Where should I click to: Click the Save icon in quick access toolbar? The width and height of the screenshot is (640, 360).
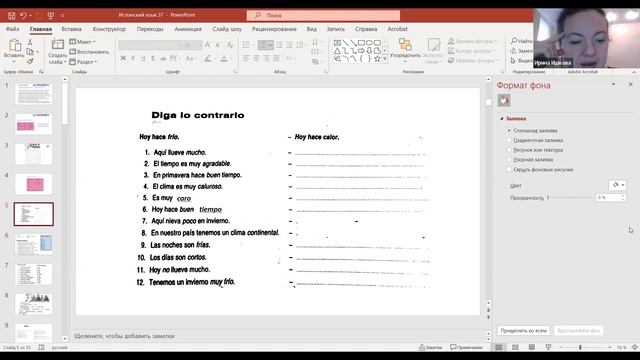point(11,16)
